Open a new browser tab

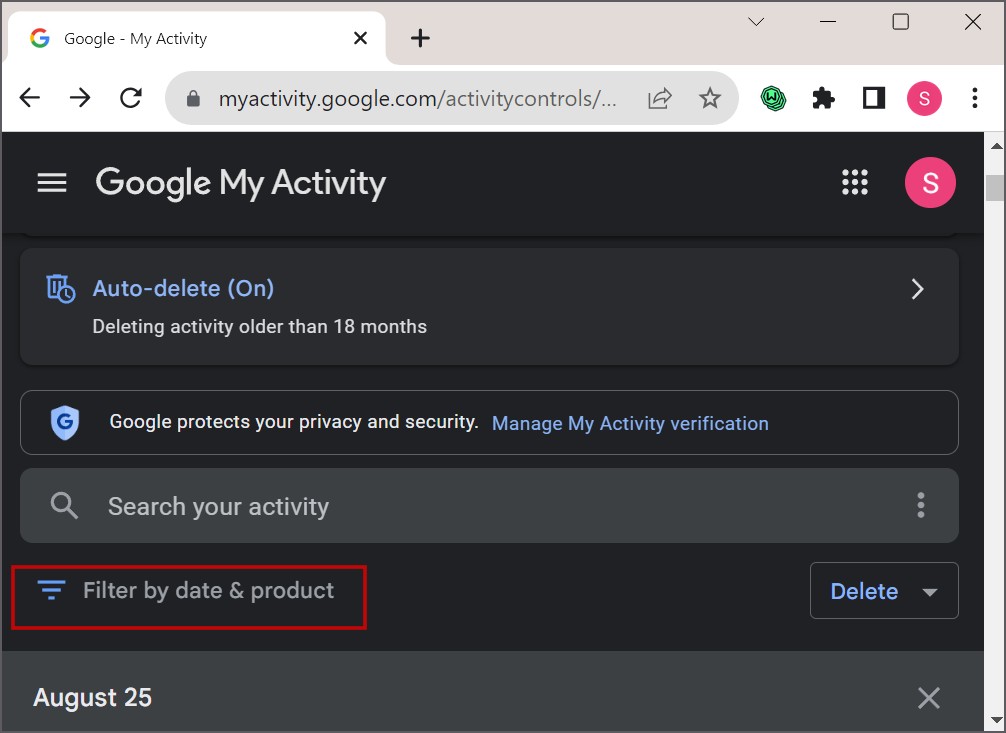[420, 38]
